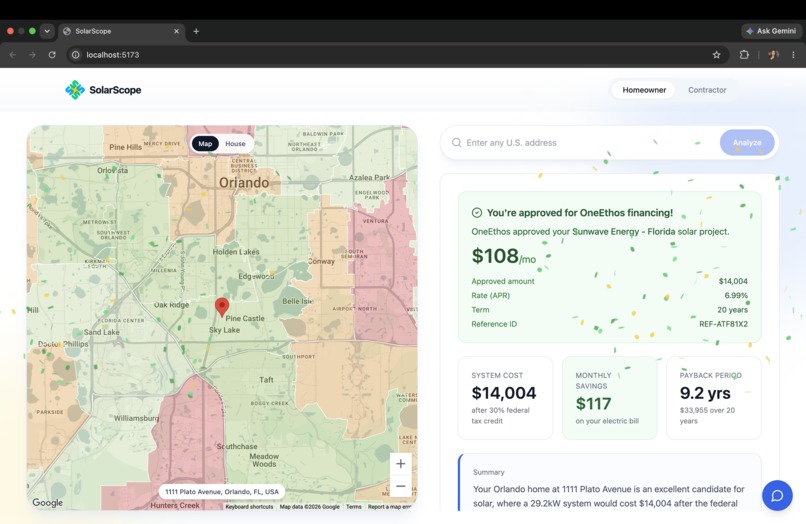The width and height of the screenshot is (806, 524).
Task: Click the Pine Castle map label
Action: (x=245, y=318)
